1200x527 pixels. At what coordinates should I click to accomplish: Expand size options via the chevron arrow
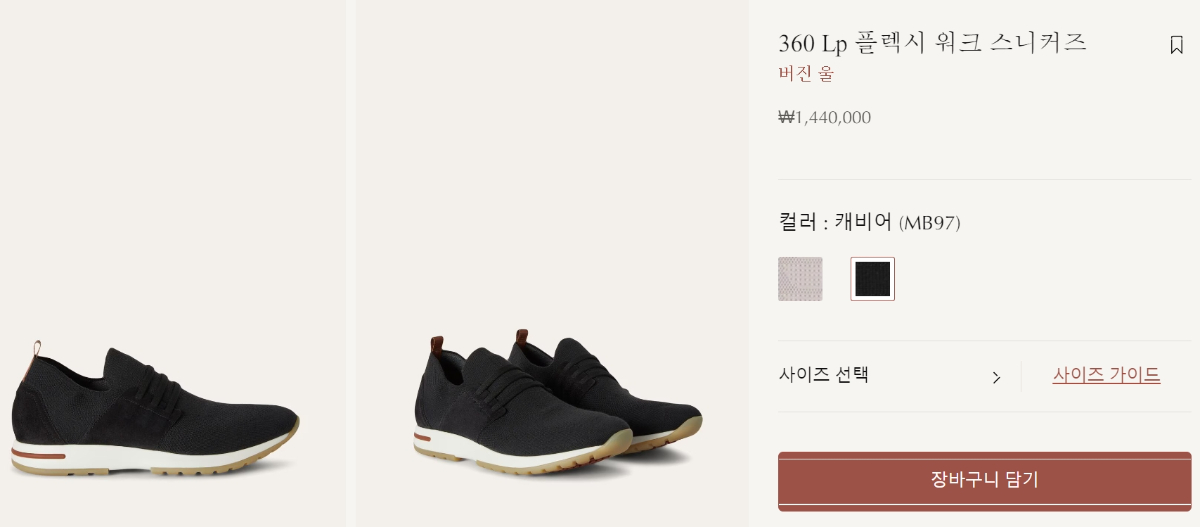coord(996,377)
